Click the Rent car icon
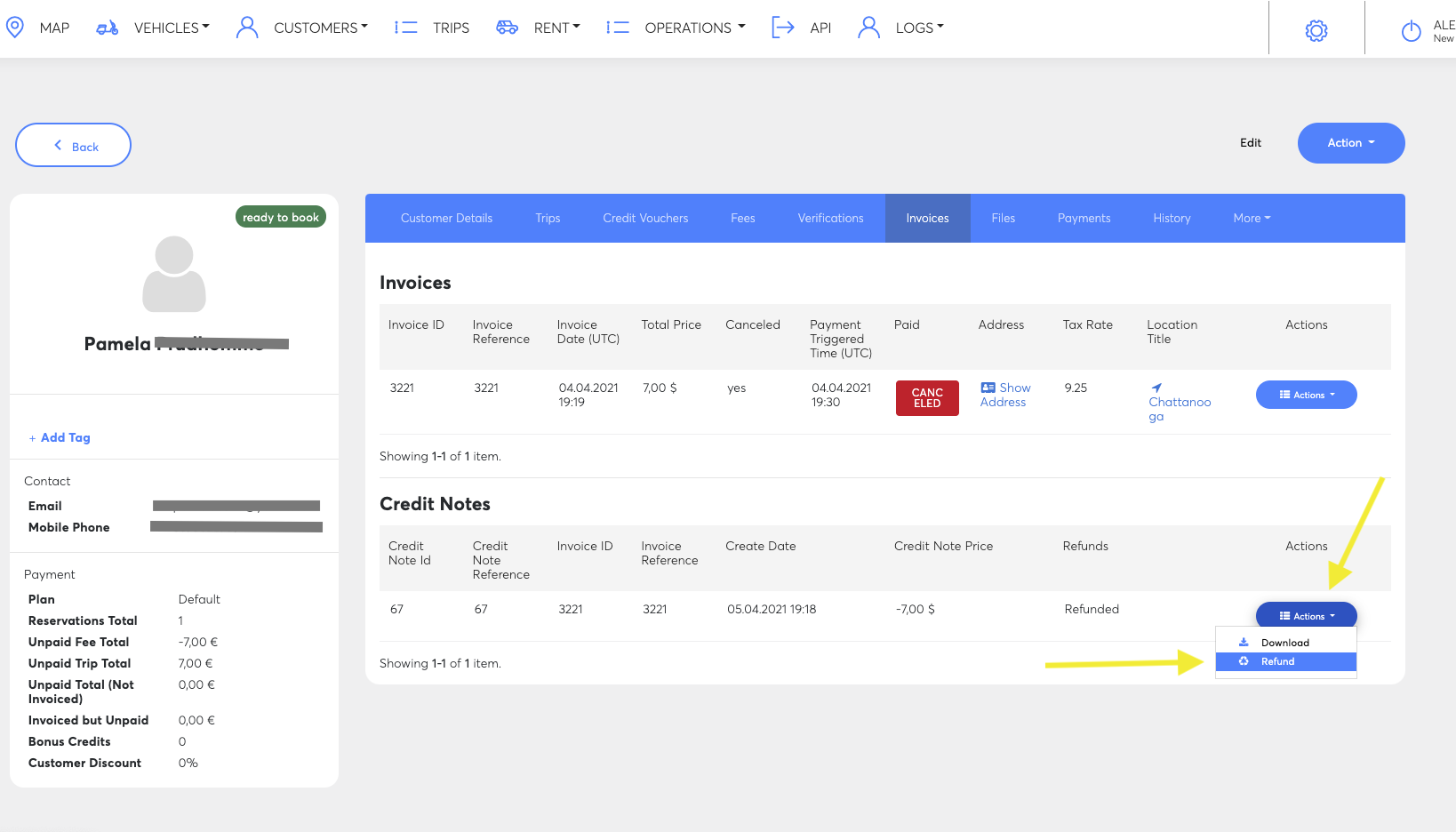This screenshot has height=832, width=1456. coord(507,28)
